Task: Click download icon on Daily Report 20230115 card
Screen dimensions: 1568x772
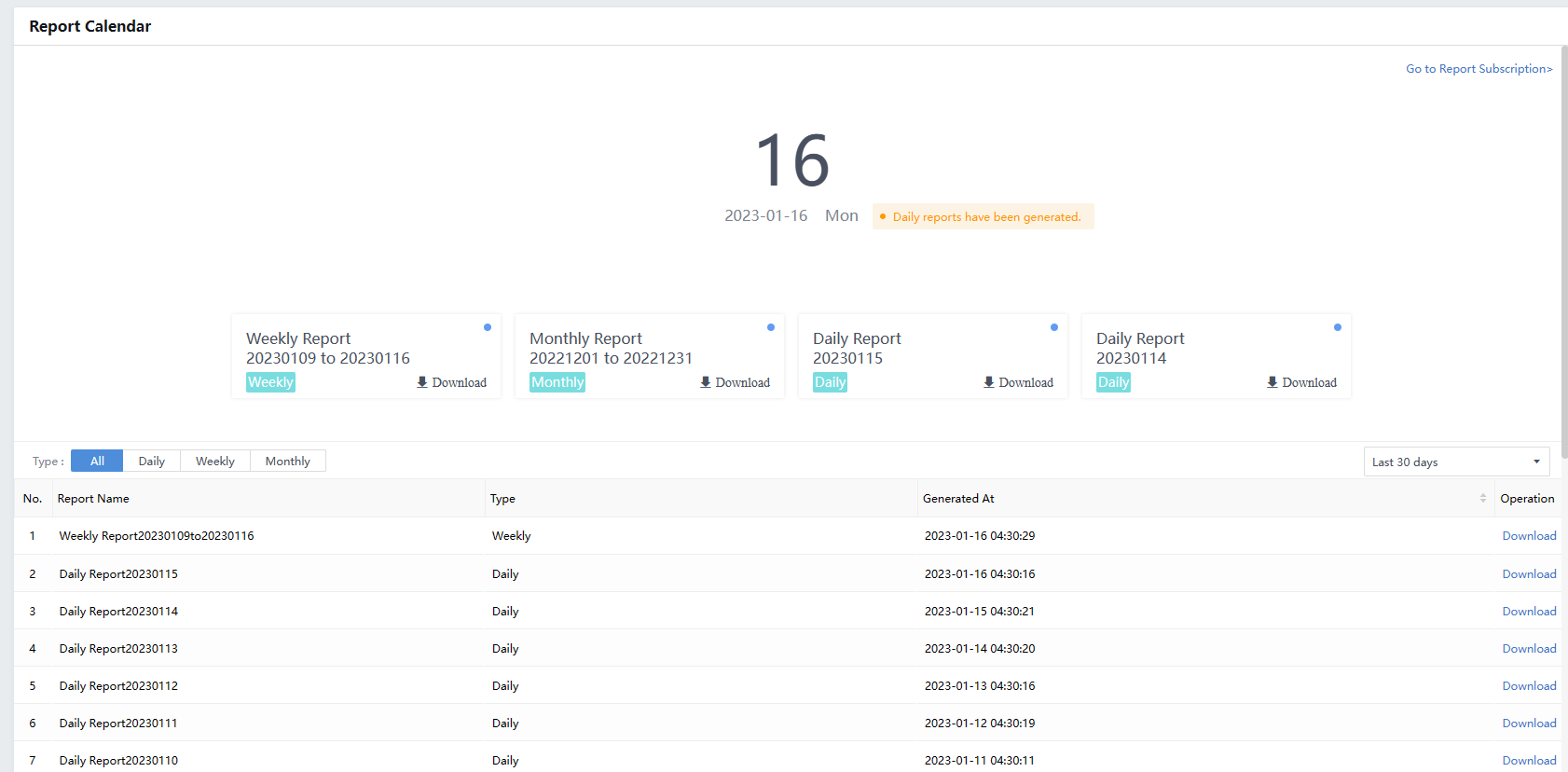Action: pos(989,382)
